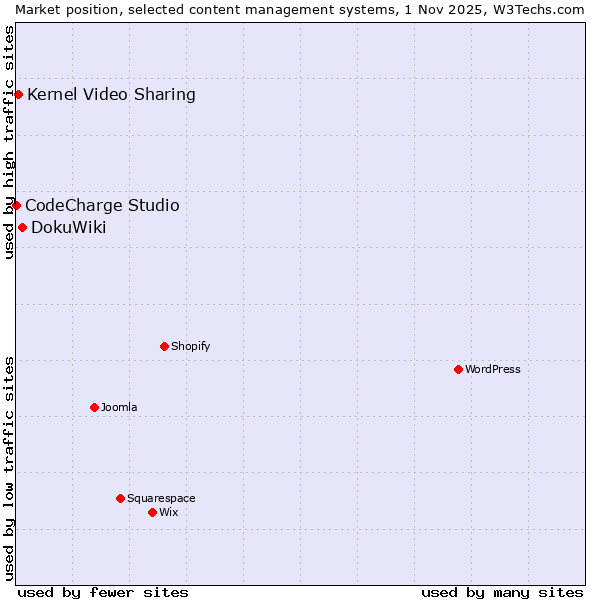Select the Squarespace text label
600x600 pixels.
coord(161,498)
